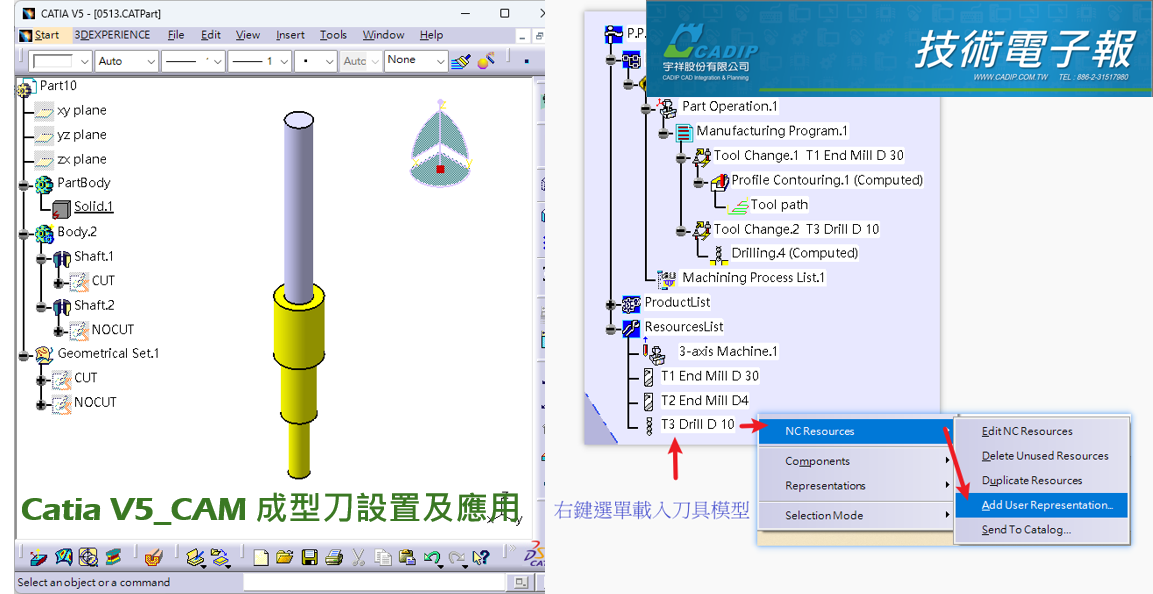
Task: Open the undo history dropdown arrow
Action: click(x=440, y=565)
